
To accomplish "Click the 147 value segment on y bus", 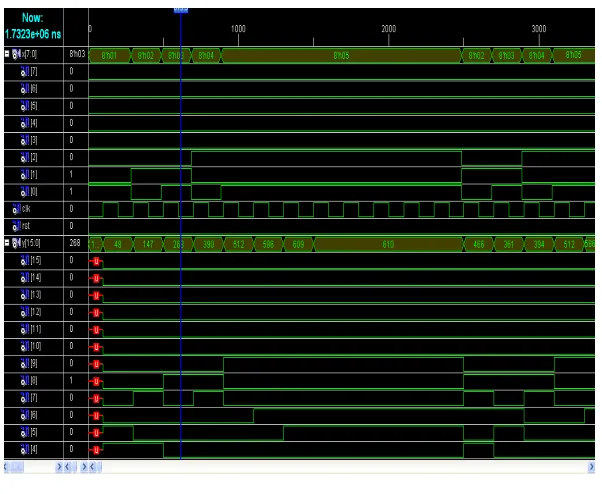I will (148, 245).
